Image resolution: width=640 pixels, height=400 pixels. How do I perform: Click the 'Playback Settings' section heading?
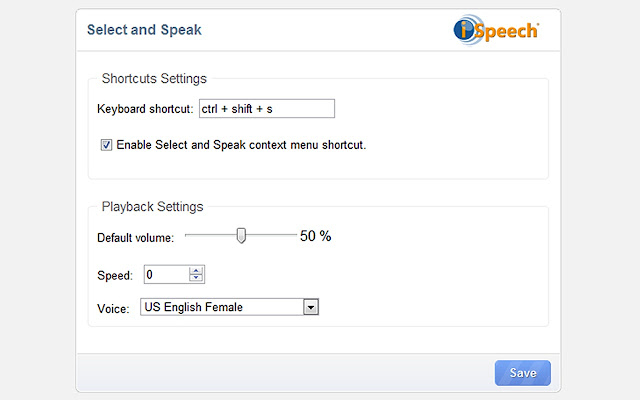click(152, 207)
